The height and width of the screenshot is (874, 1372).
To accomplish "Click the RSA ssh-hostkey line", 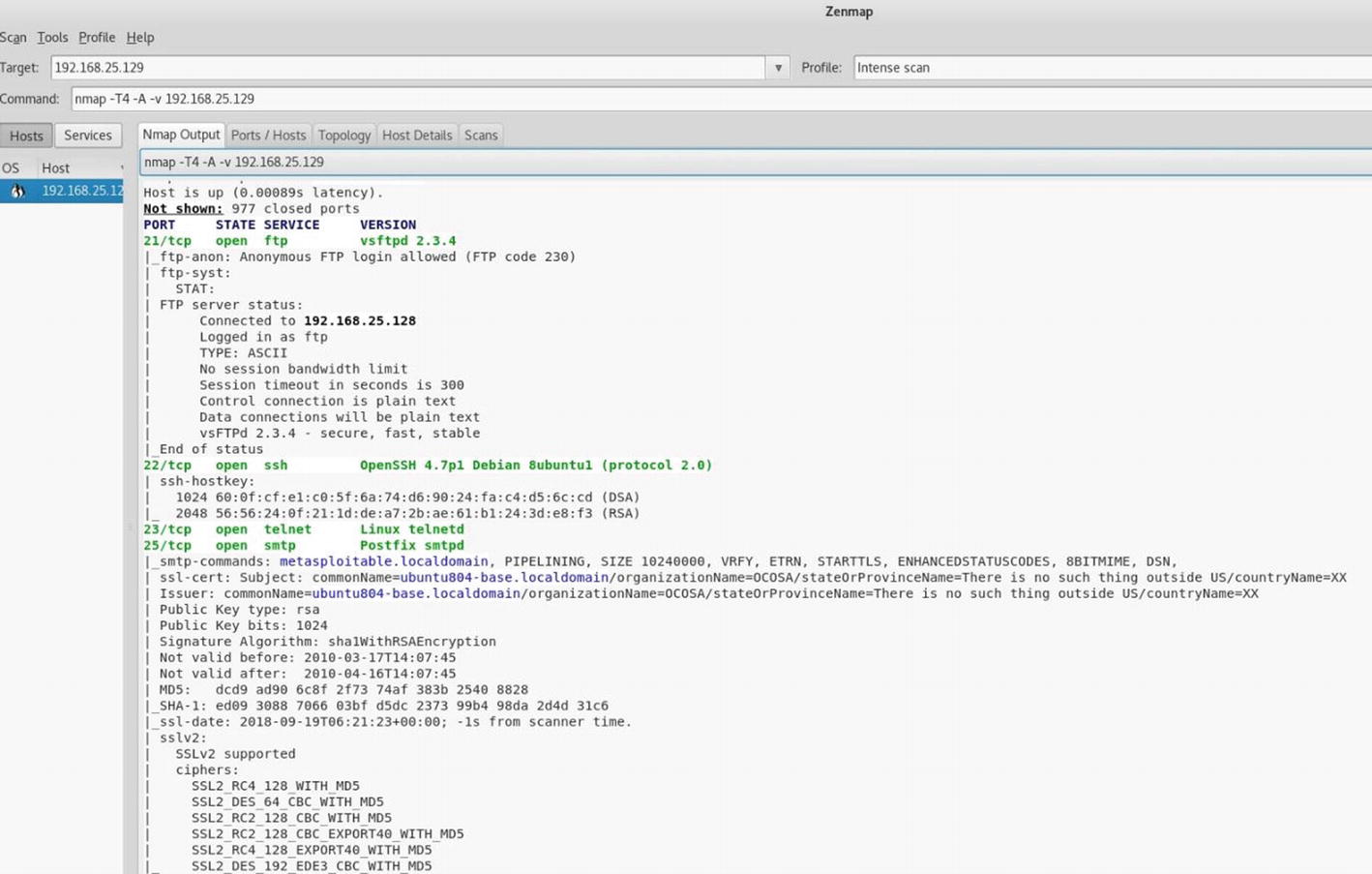I will [x=392, y=514].
